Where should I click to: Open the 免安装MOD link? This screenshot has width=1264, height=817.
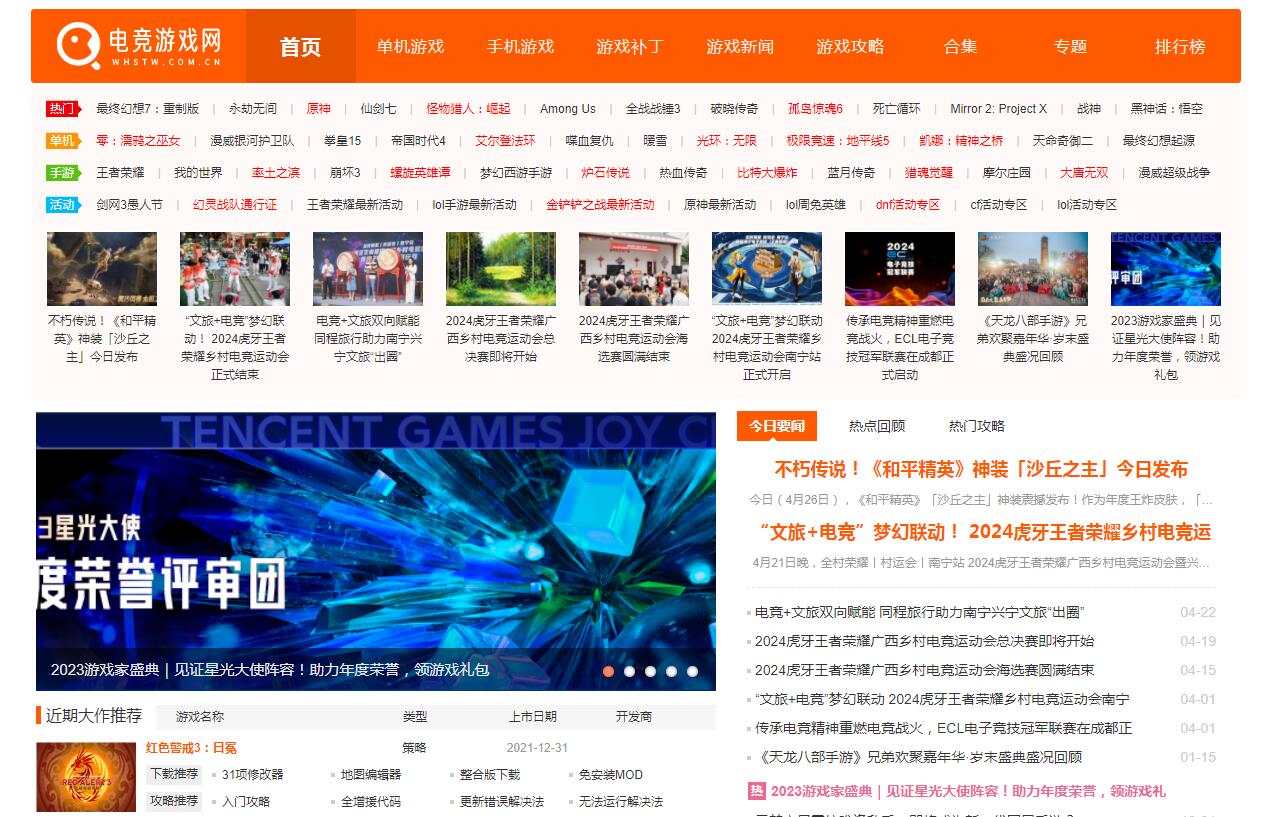(x=611, y=774)
